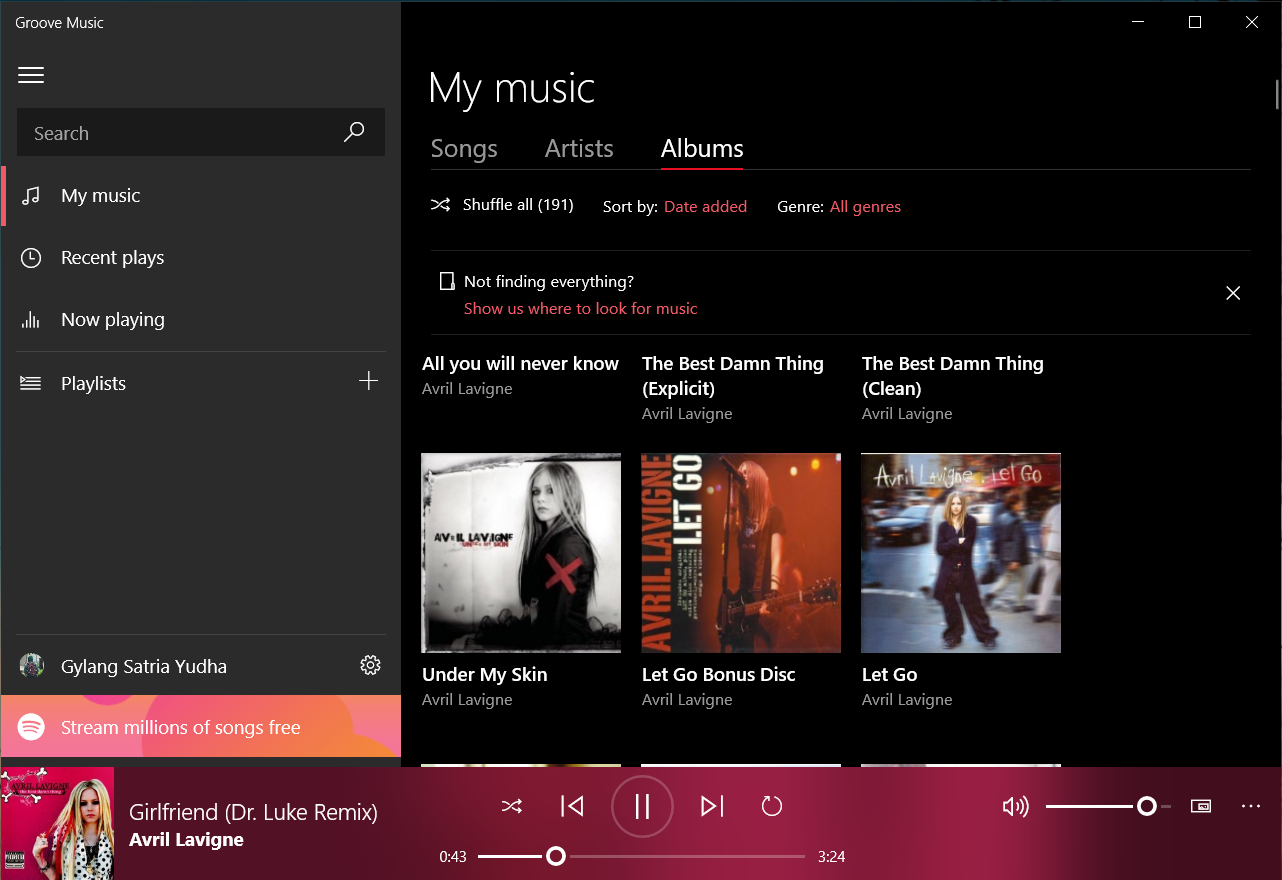Click the My music page heading
The height and width of the screenshot is (880, 1282).
click(x=512, y=88)
